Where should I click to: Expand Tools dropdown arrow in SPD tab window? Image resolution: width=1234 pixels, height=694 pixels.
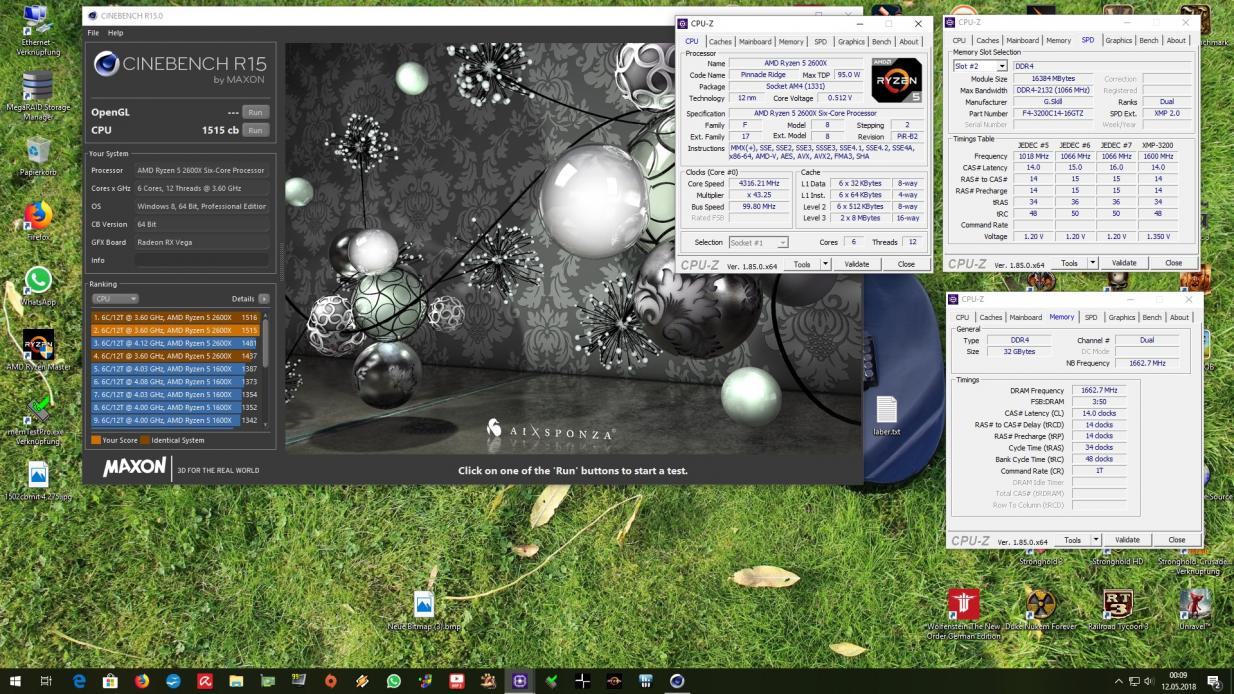tap(1095, 263)
